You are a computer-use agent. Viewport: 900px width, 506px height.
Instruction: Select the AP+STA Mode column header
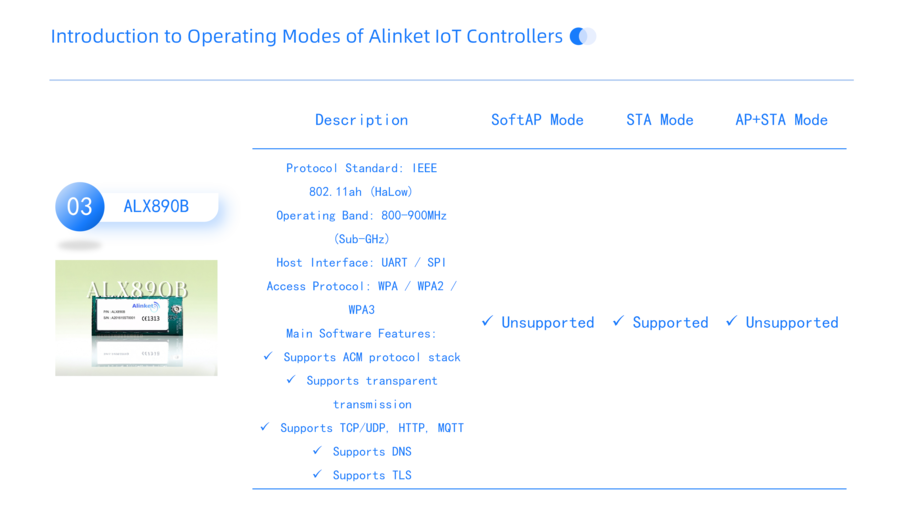(x=781, y=120)
